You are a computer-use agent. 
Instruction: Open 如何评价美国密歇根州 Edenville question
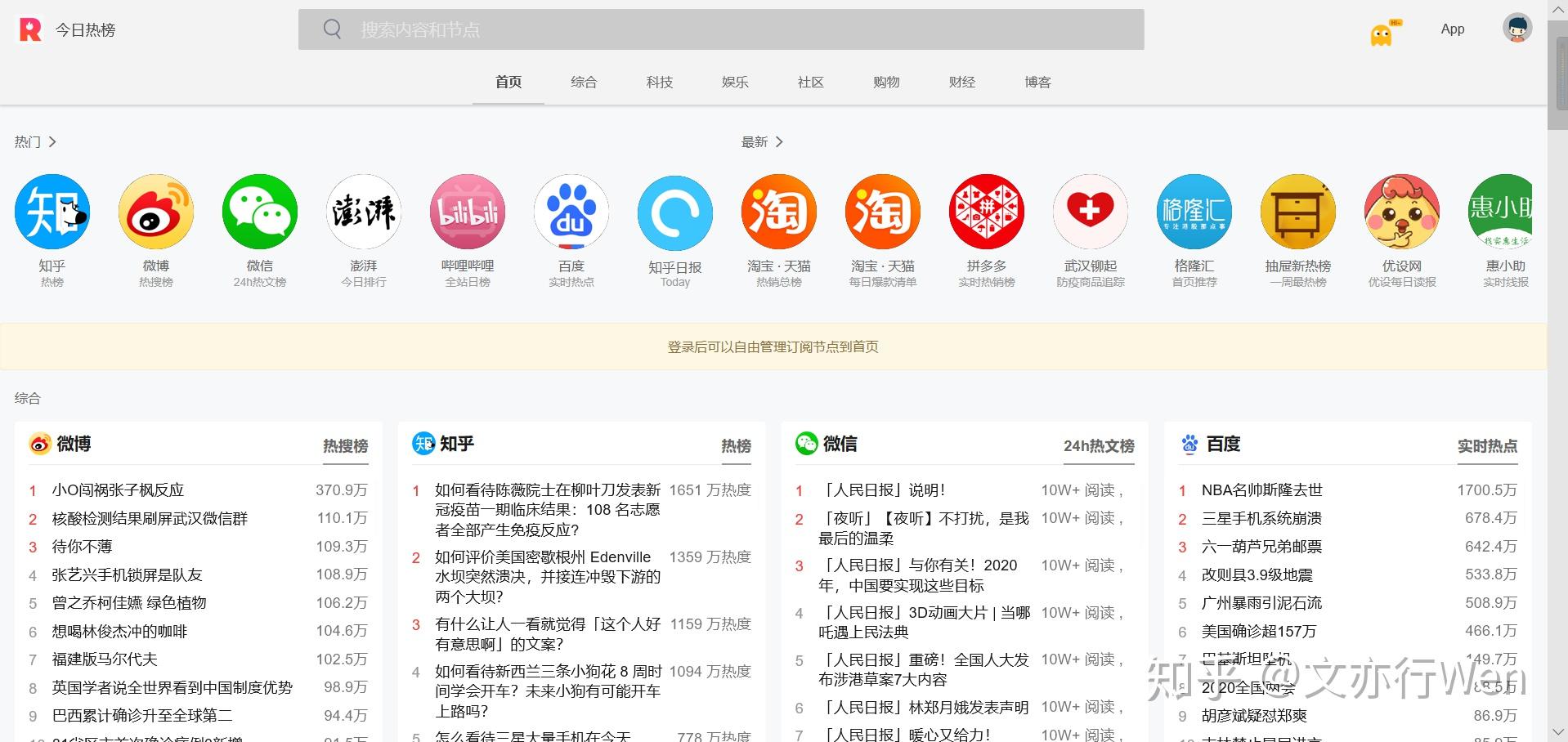point(548,577)
